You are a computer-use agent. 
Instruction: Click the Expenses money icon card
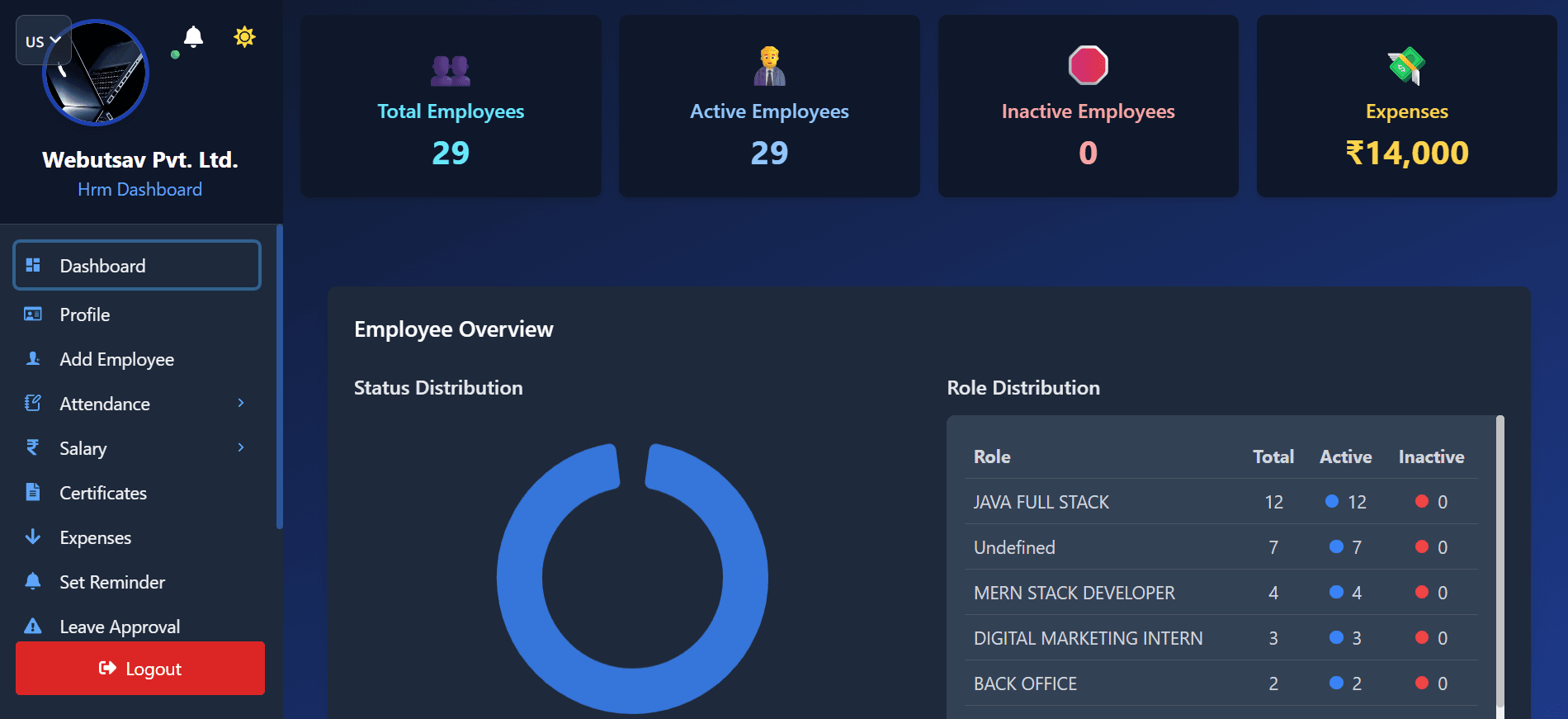coord(1406,66)
